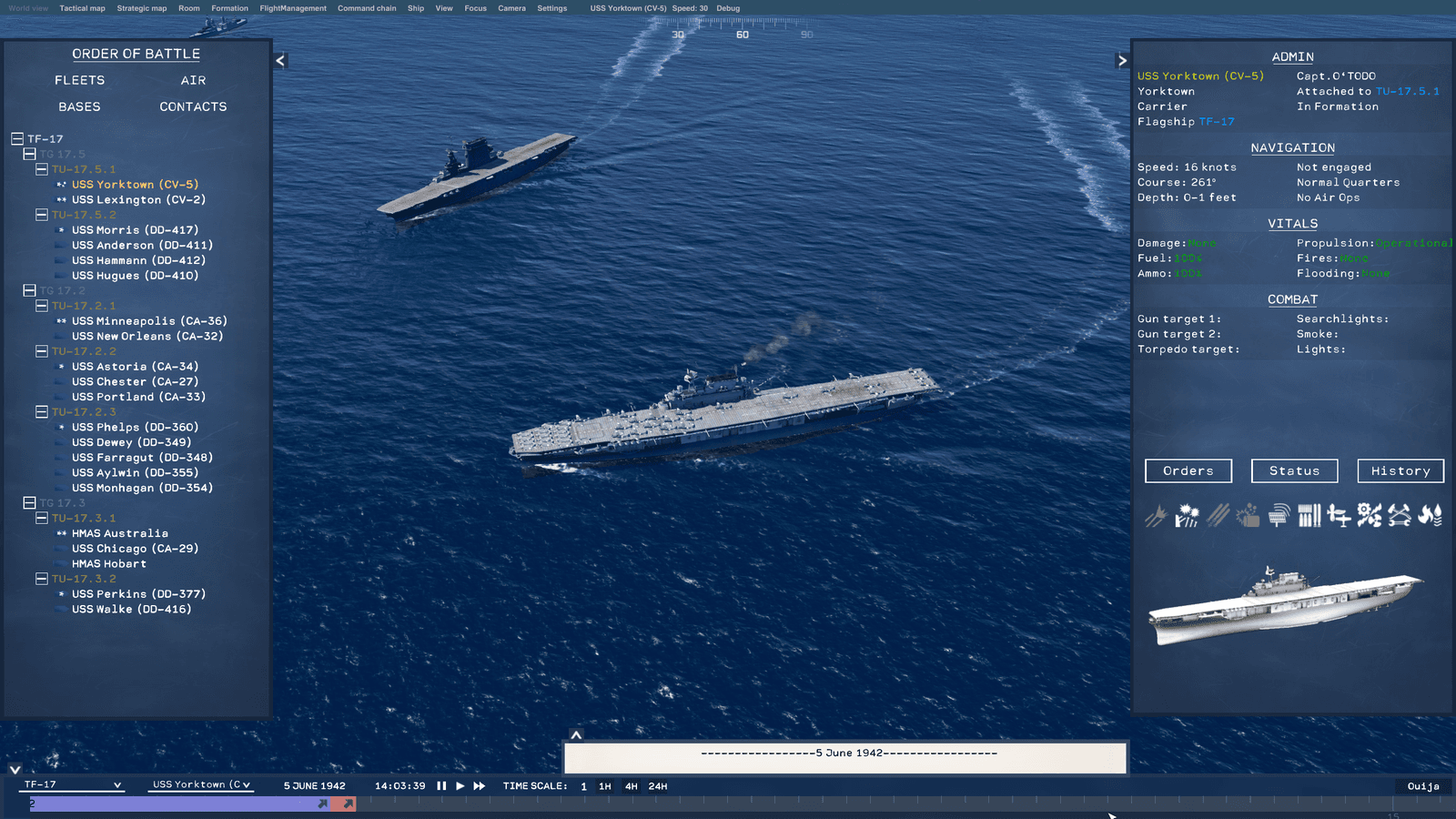1456x819 pixels.
Task: Open the fire and flooding icon
Action: pos(1431,516)
